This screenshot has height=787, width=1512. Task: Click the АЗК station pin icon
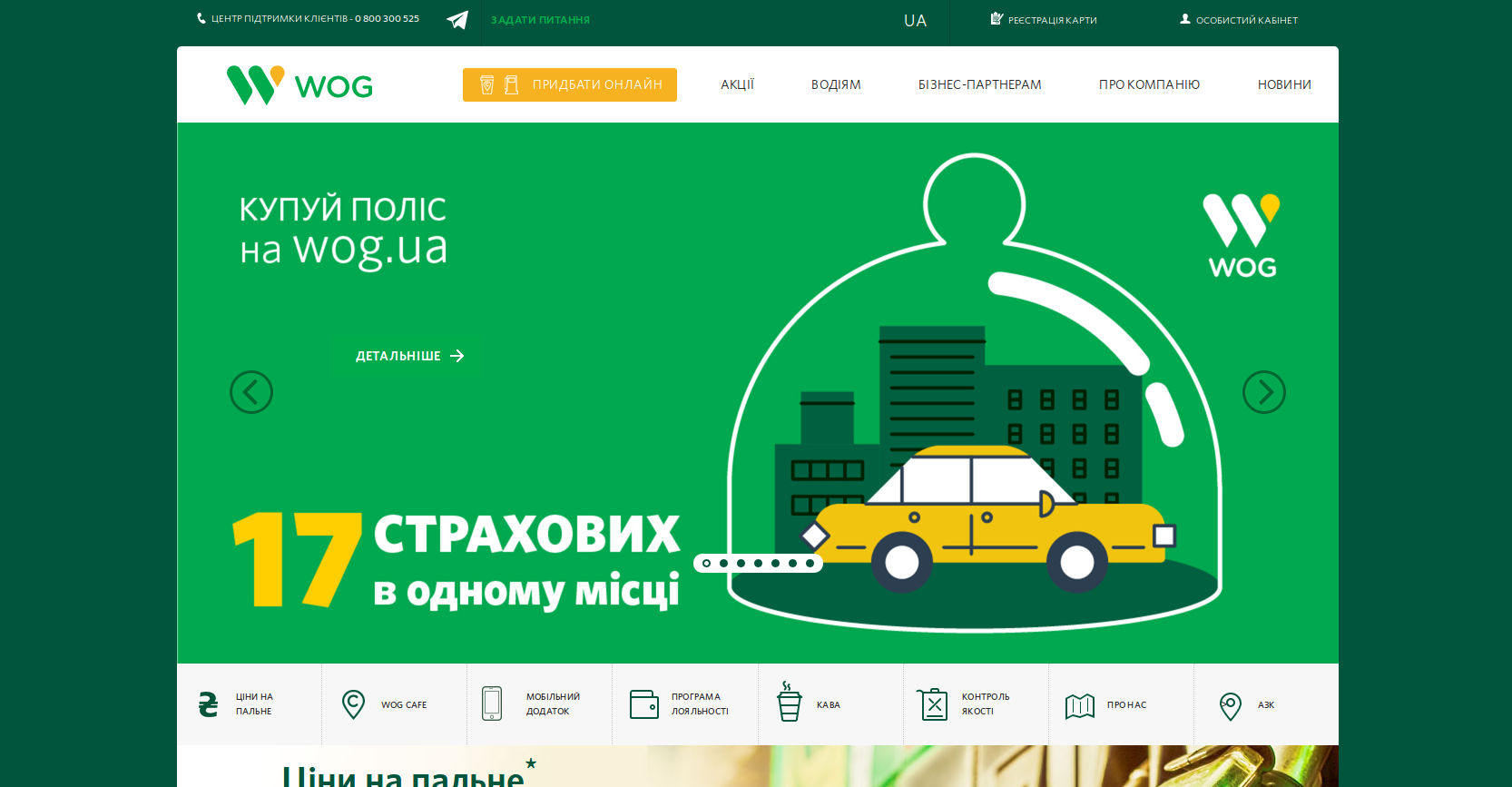1231,706
